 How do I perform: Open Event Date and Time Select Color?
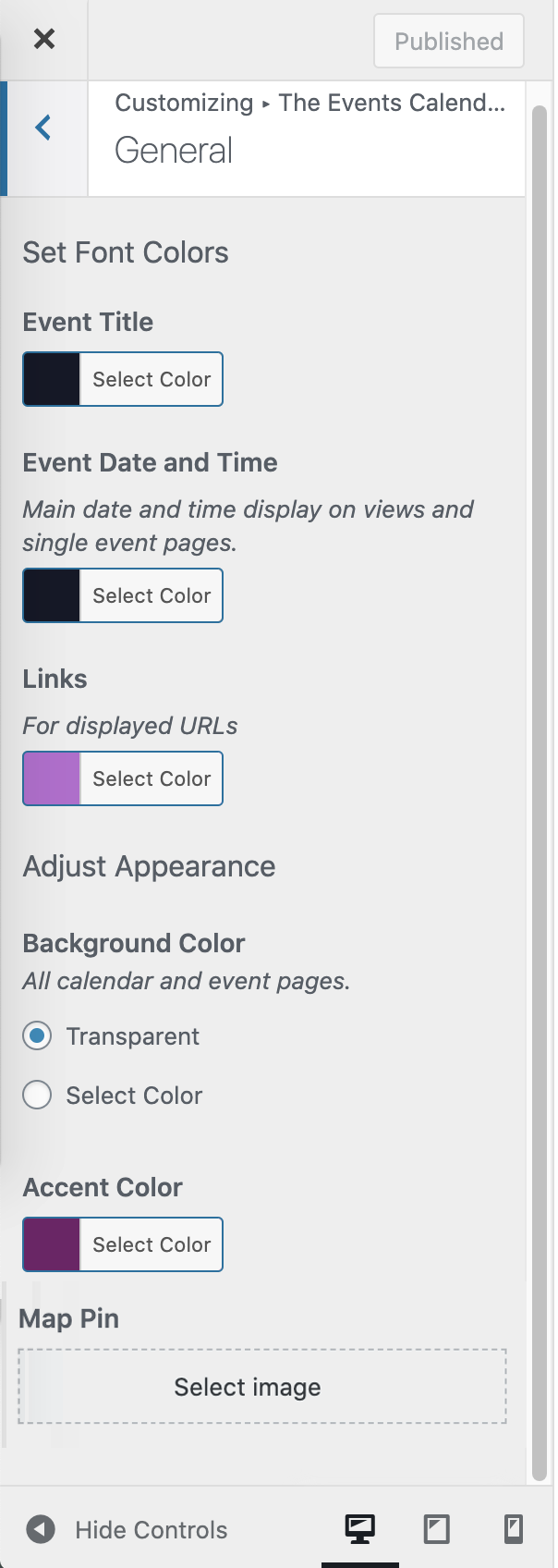click(x=152, y=595)
